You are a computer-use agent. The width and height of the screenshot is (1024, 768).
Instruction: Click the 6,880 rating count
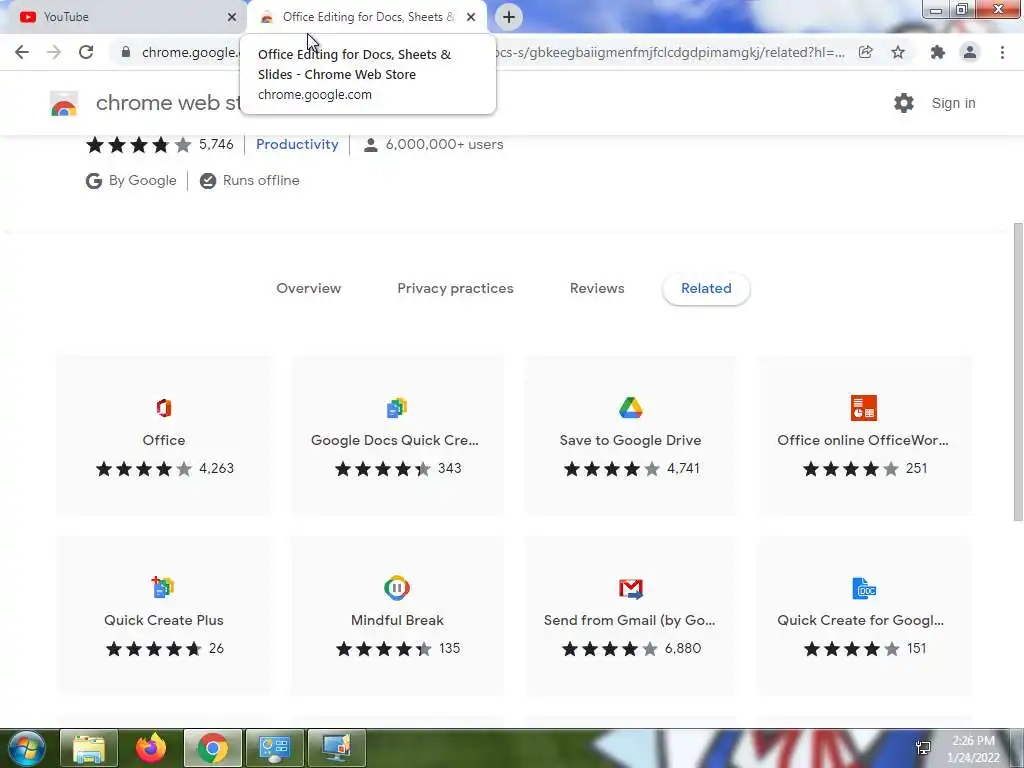(683, 648)
